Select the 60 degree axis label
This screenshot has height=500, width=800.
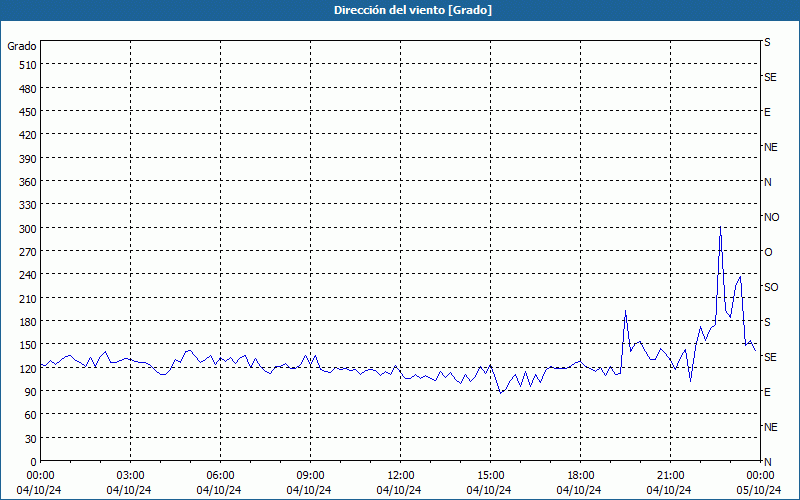(31, 415)
